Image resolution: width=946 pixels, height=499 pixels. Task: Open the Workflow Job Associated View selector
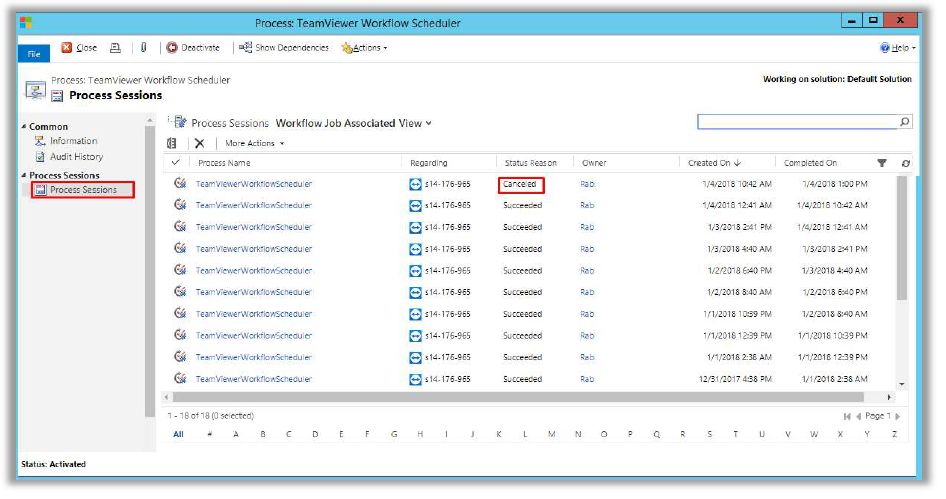click(354, 123)
